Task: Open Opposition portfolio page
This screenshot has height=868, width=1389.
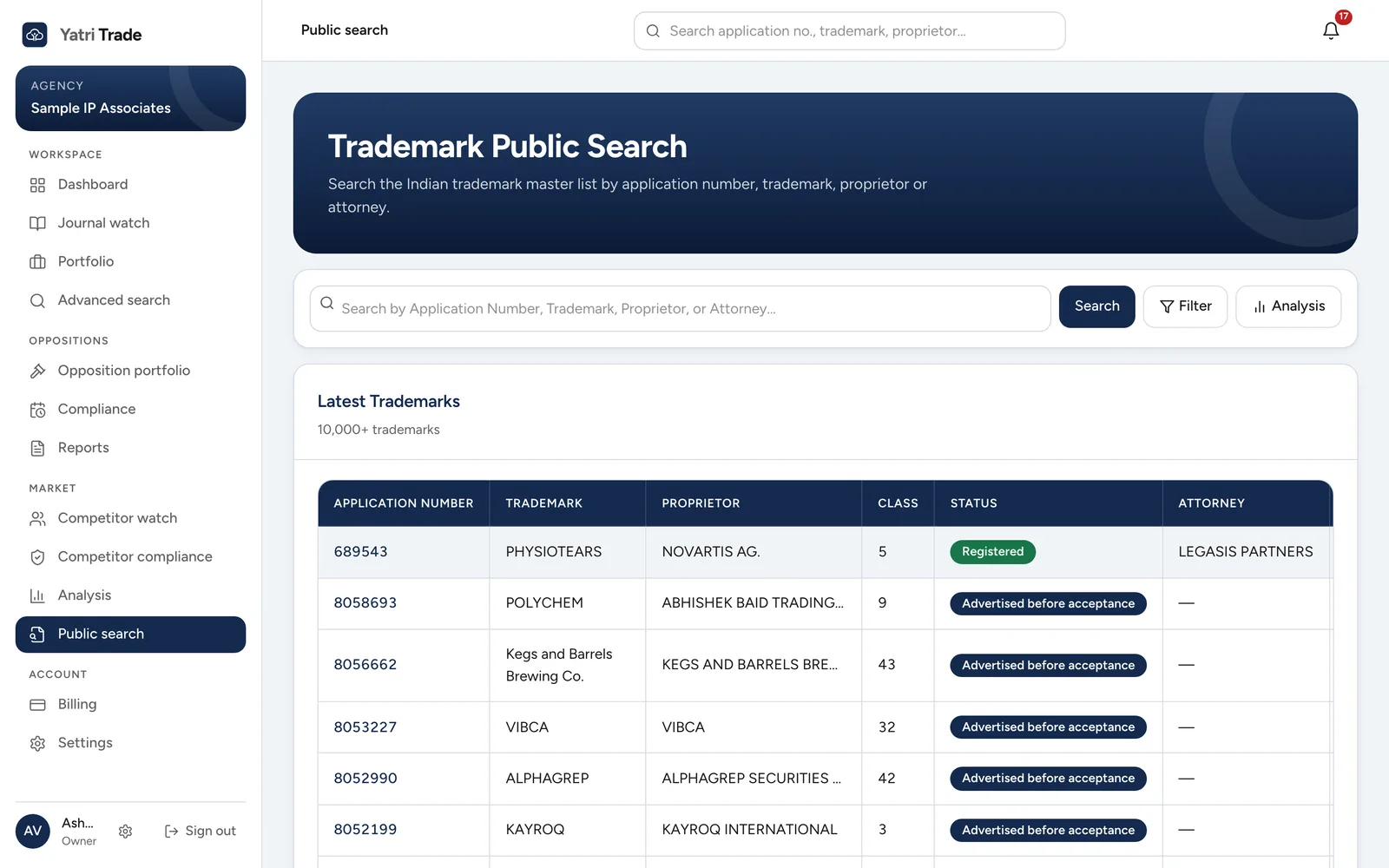Action: (130, 371)
